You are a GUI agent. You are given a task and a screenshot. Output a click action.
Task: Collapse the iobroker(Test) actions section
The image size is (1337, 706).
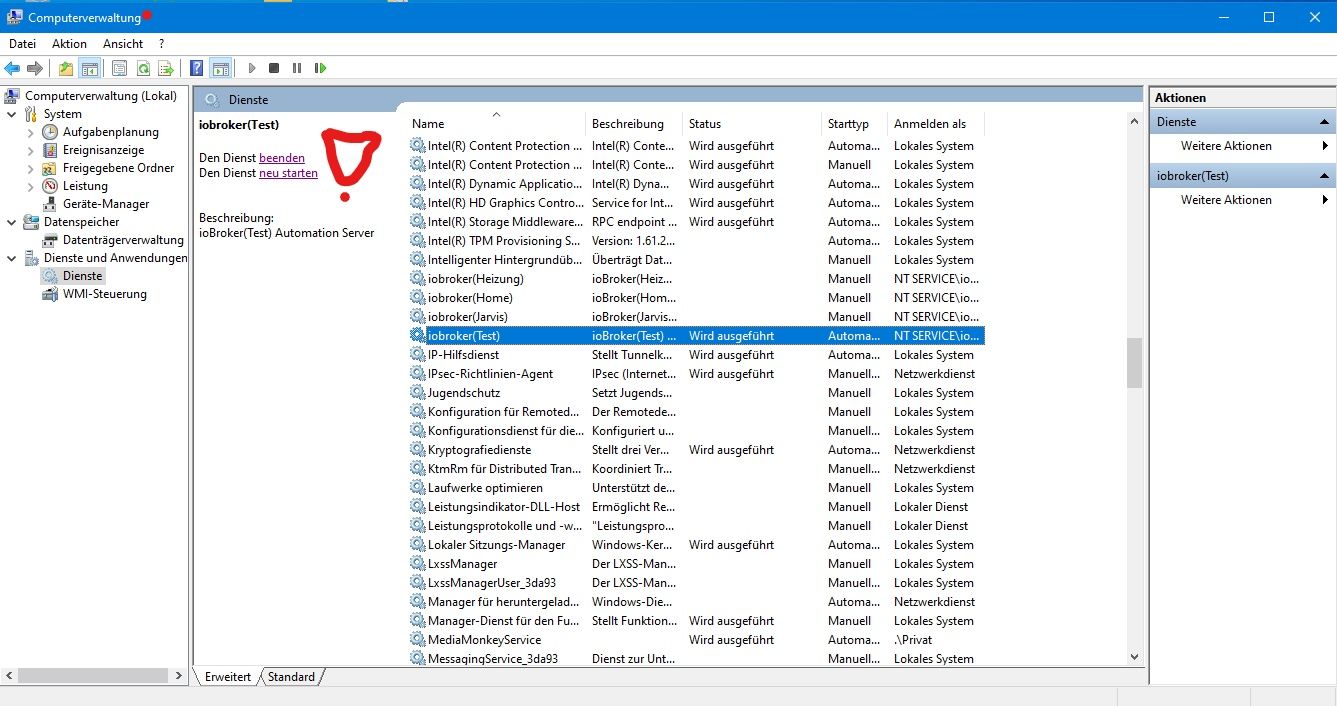pos(1323,176)
